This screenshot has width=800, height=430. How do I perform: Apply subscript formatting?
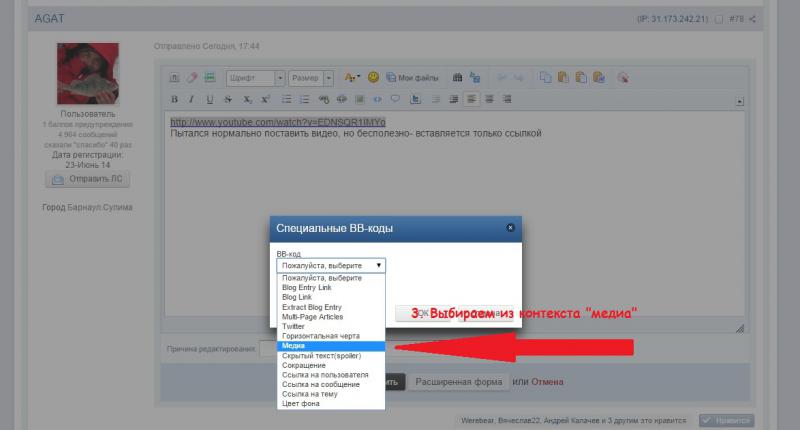[x=247, y=99]
